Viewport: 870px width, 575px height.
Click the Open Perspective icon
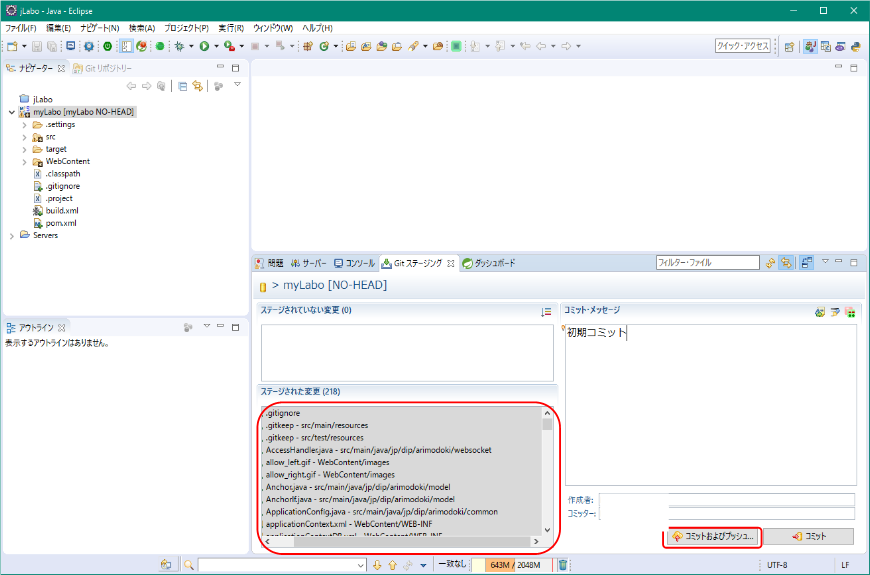[x=789, y=47]
